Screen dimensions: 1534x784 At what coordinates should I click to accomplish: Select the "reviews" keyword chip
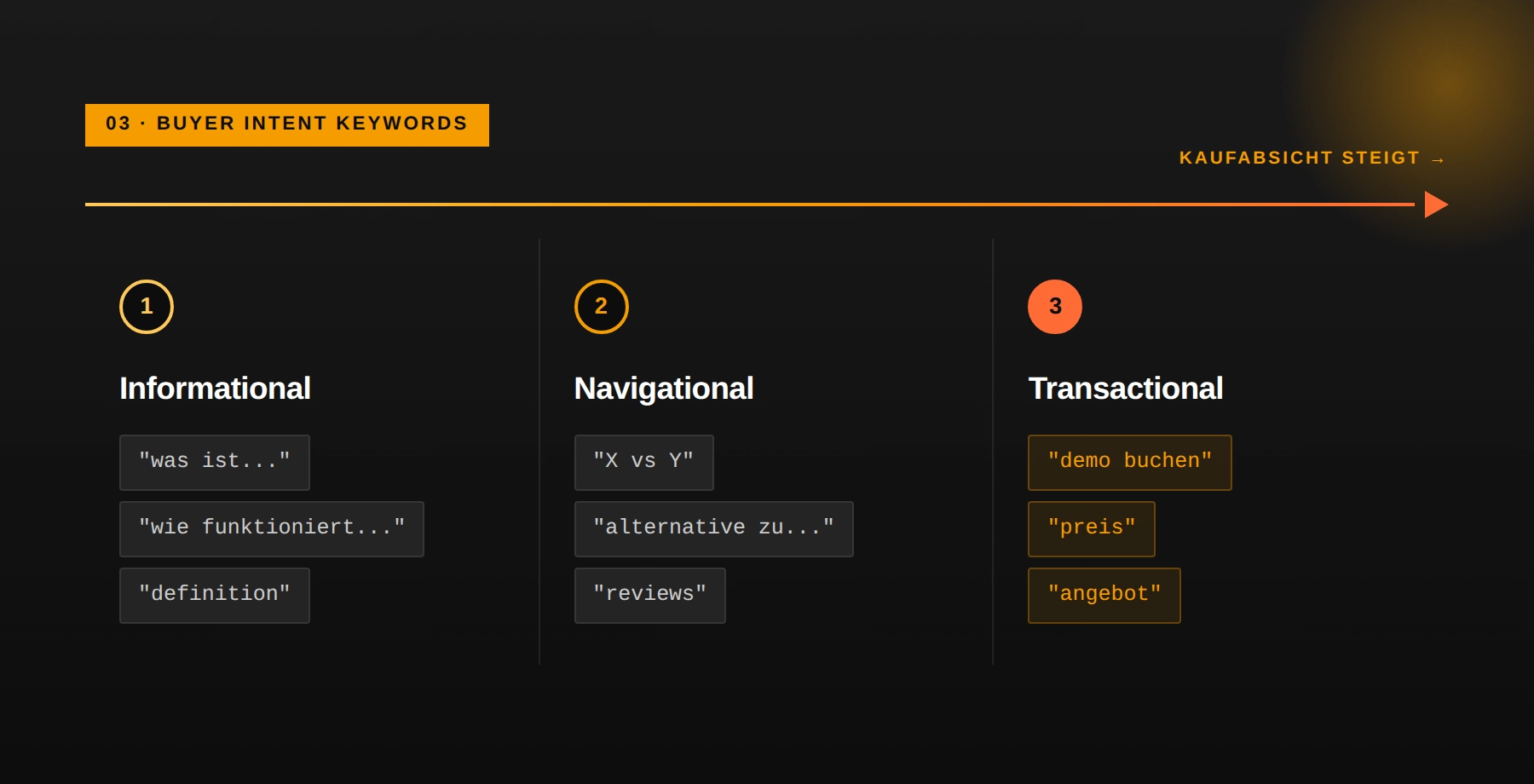point(650,596)
